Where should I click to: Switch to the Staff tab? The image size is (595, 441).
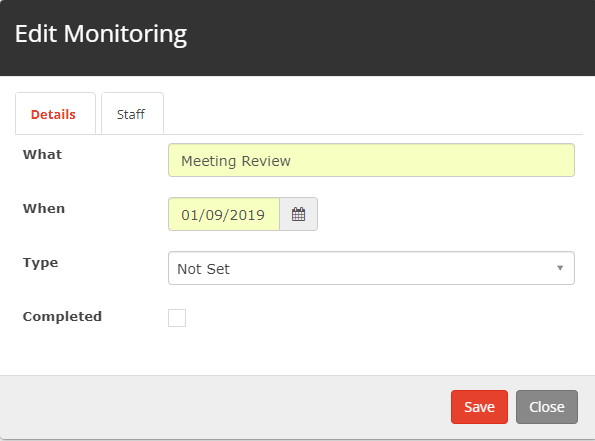tap(132, 114)
